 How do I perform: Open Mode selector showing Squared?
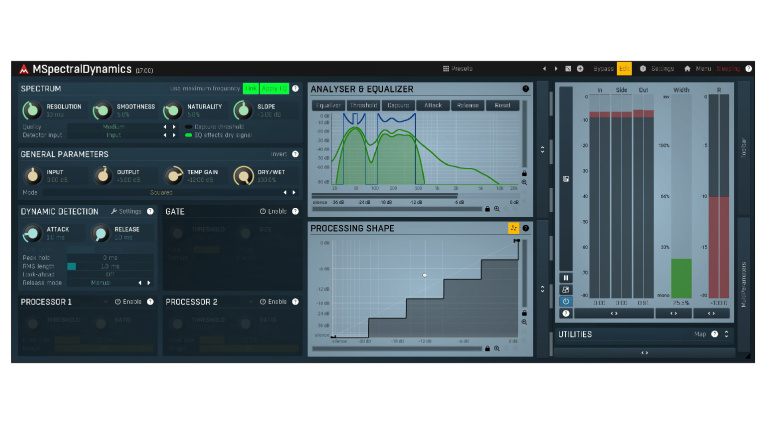(161, 192)
